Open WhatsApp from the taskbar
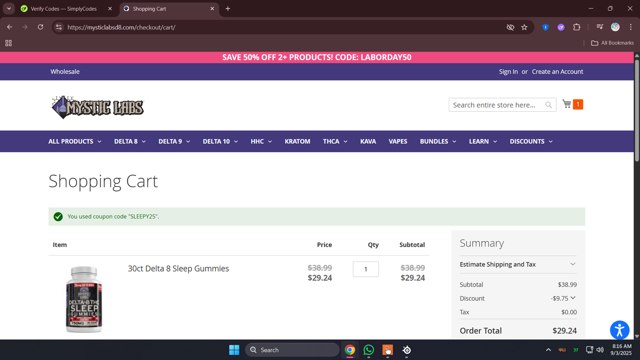 point(369,350)
